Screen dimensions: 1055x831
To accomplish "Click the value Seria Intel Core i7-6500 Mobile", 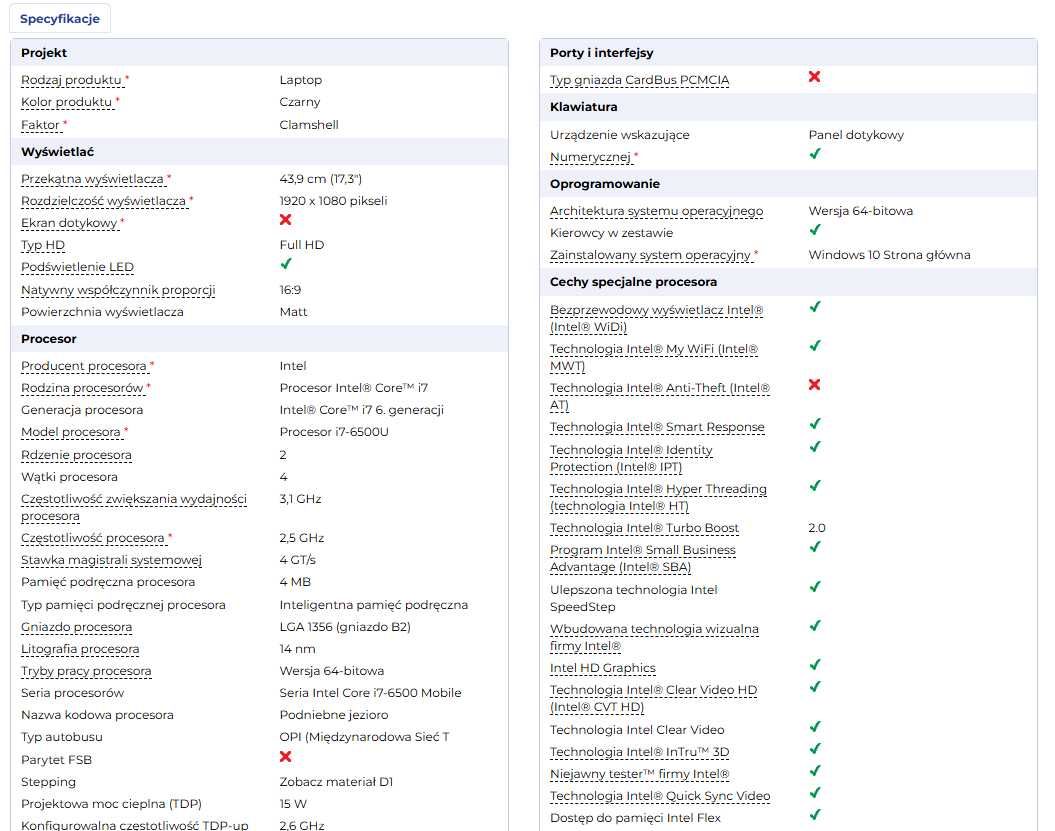I will click(370, 693).
